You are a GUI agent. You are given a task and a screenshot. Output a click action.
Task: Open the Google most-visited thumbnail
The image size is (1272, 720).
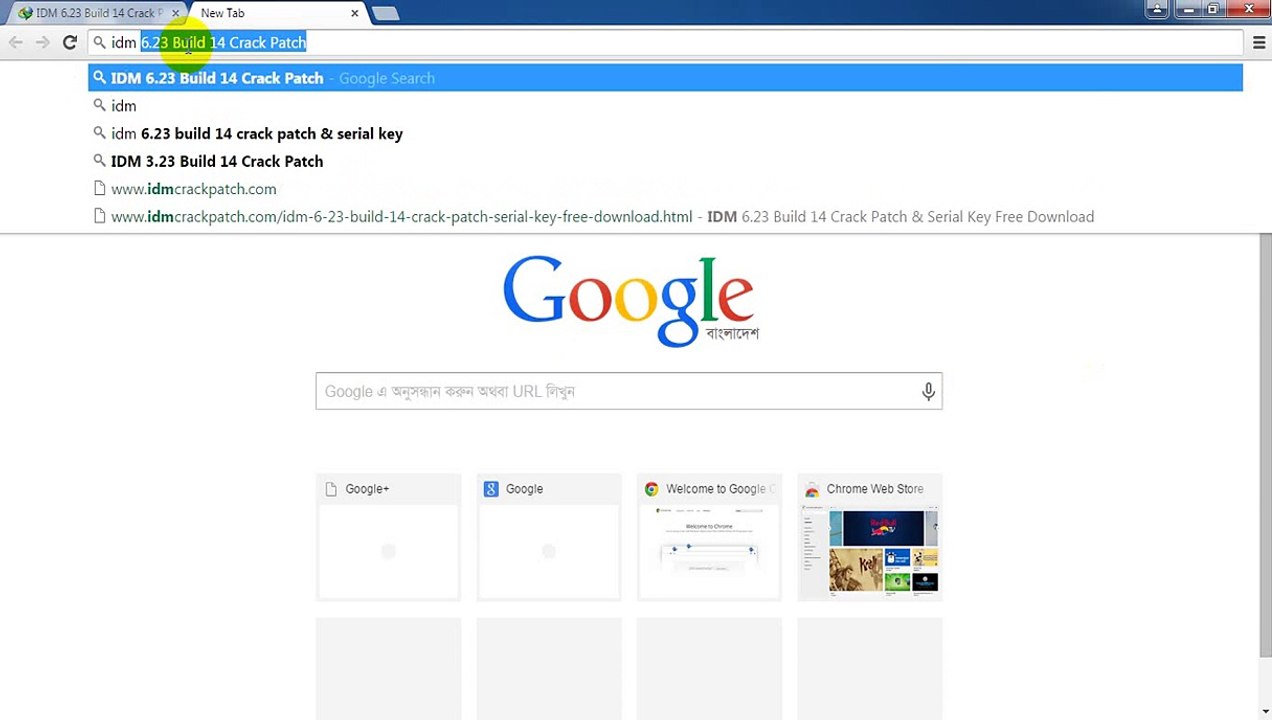pos(549,537)
